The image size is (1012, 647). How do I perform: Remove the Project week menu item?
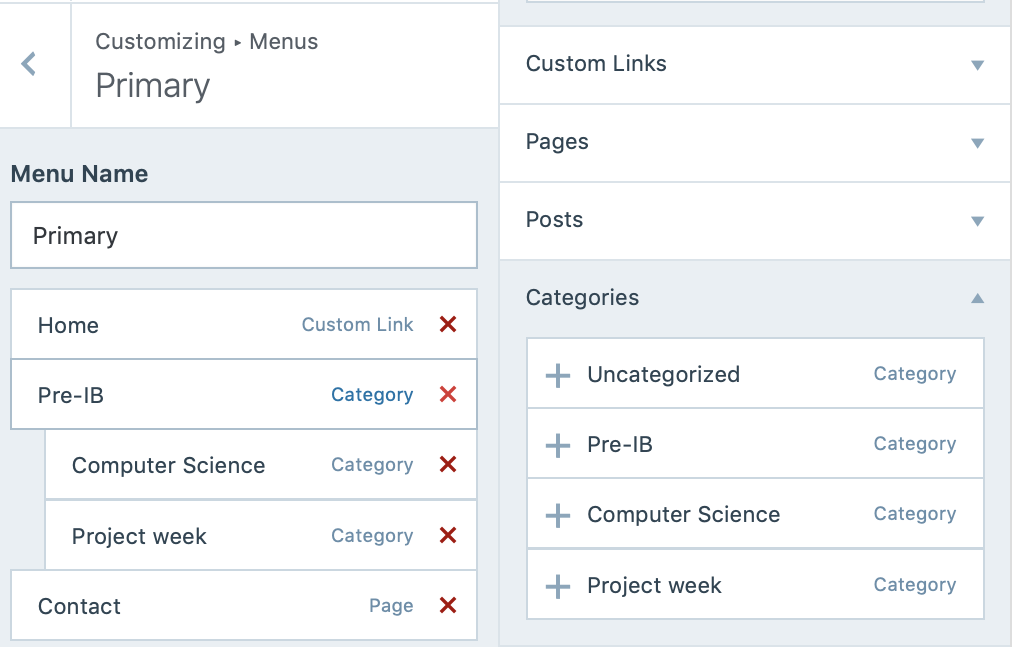[x=448, y=535]
